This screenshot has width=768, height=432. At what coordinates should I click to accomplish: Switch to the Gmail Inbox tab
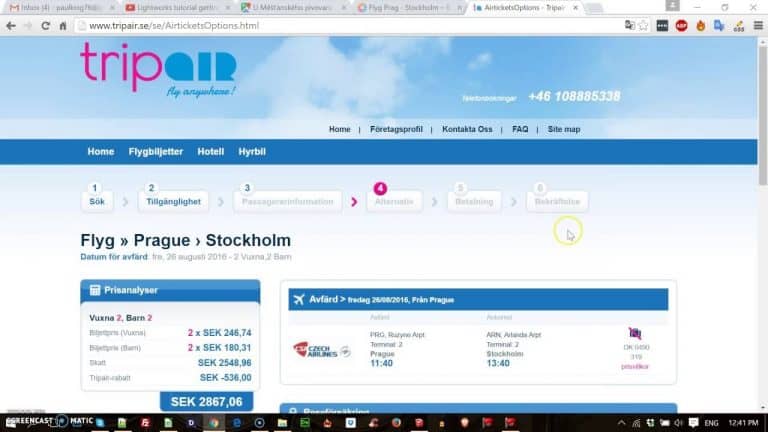(x=61, y=8)
